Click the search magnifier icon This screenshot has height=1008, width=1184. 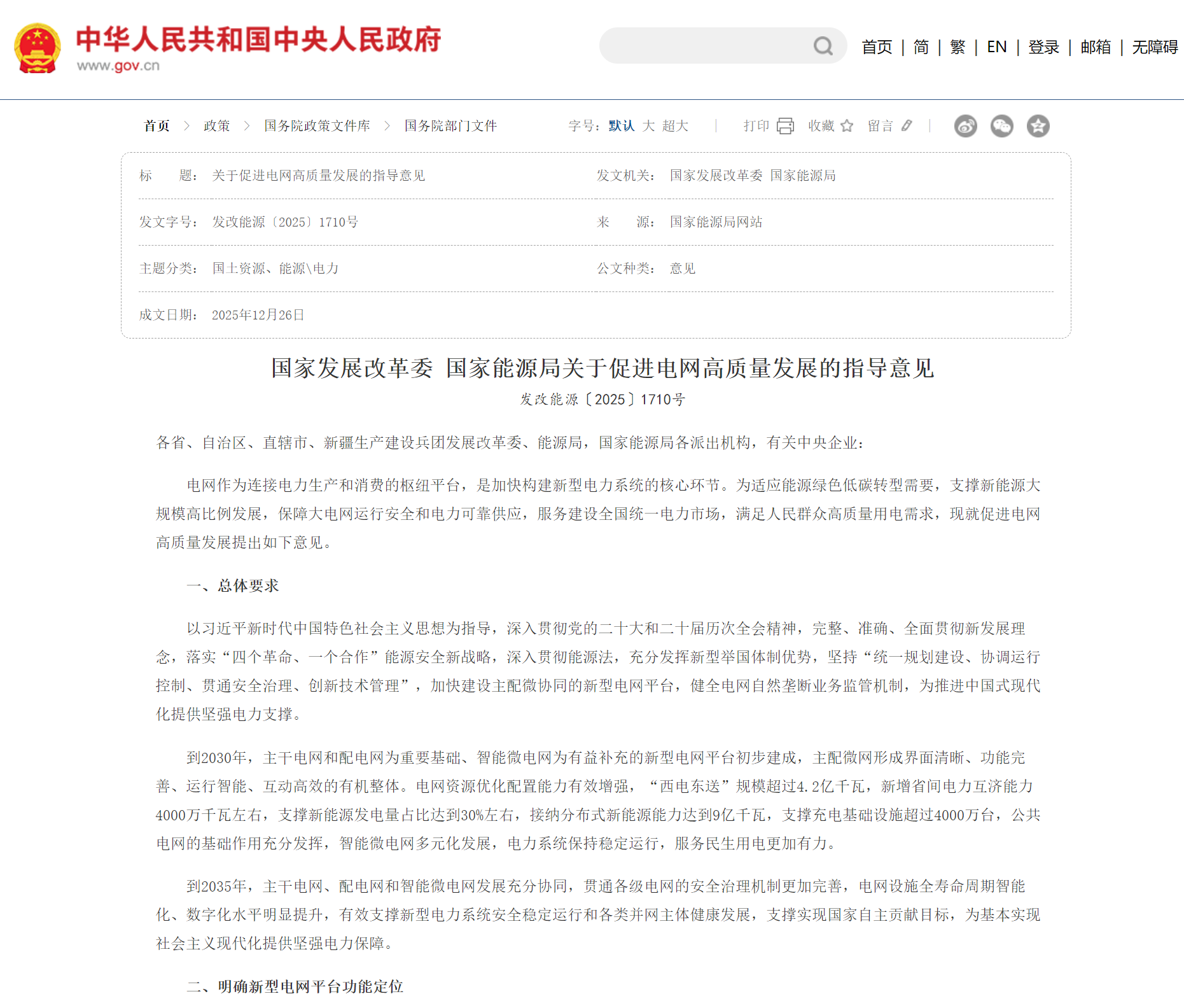pos(823,46)
